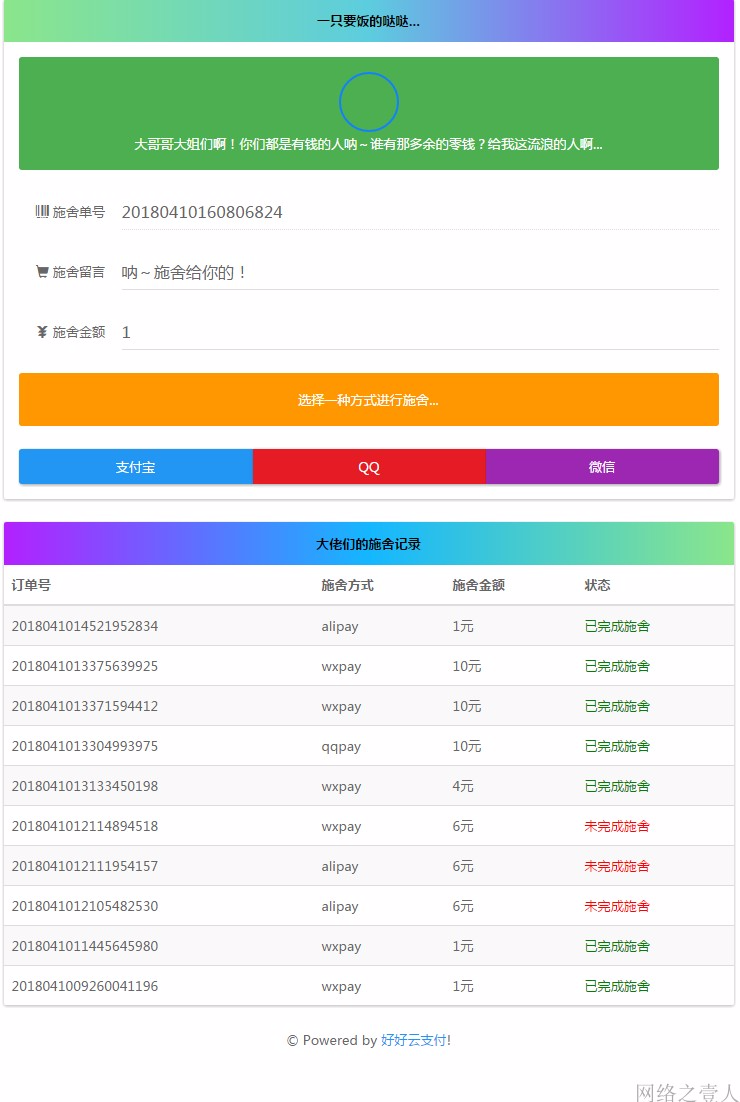This screenshot has height=1102, width=740.
Task: Click wxpay in order 2018041011445645980 row
Action: [x=341, y=947]
